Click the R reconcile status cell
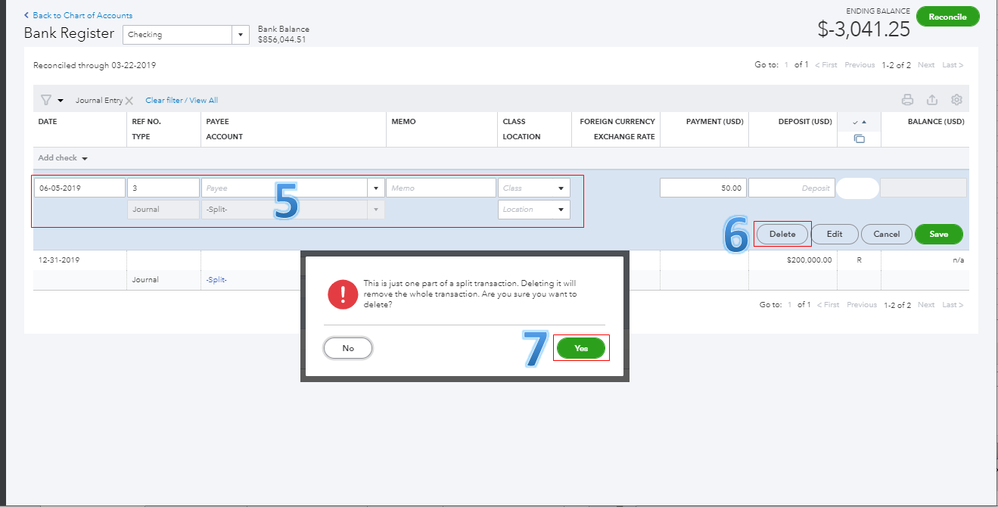The height and width of the screenshot is (507, 998). [x=859, y=260]
